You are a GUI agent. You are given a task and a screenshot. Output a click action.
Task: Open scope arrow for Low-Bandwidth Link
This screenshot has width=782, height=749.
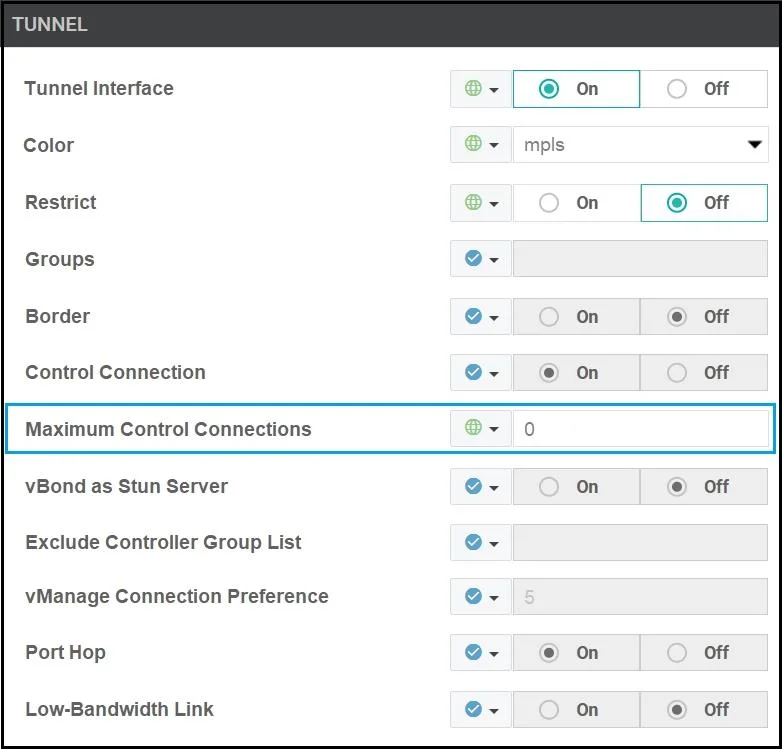pos(494,711)
